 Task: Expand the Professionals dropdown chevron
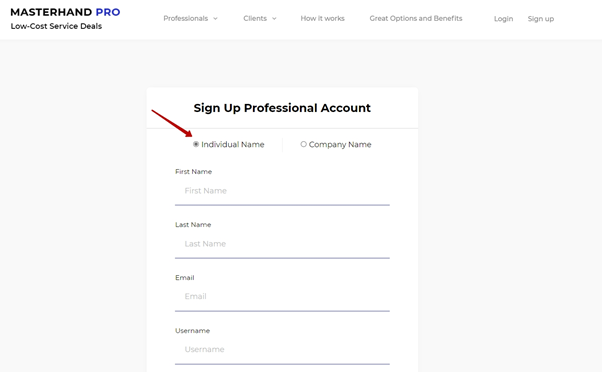click(x=215, y=18)
